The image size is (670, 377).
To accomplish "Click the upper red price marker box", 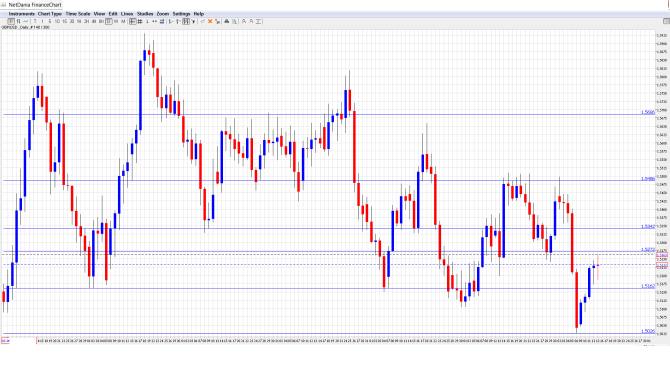I will click(x=662, y=255).
